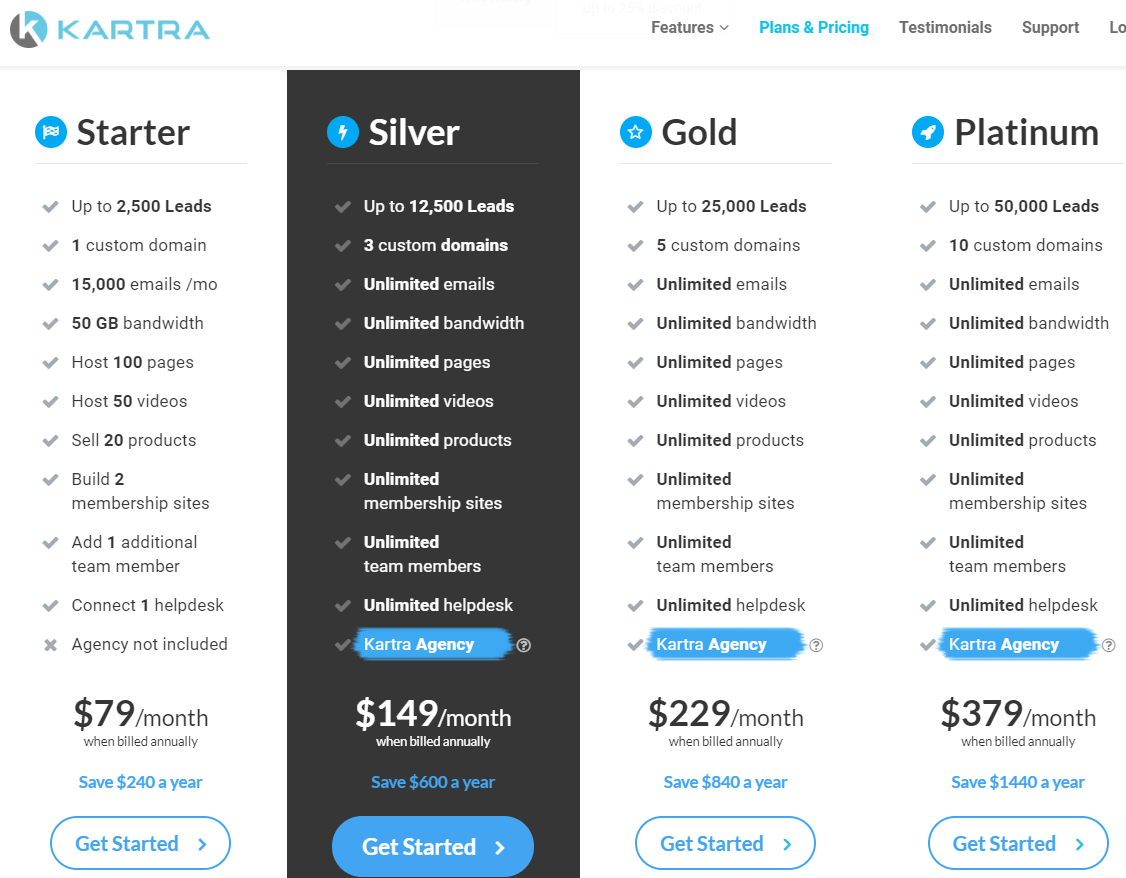Choose Get Started for the Gold plan
This screenshot has width=1126, height=878.
coord(725,844)
